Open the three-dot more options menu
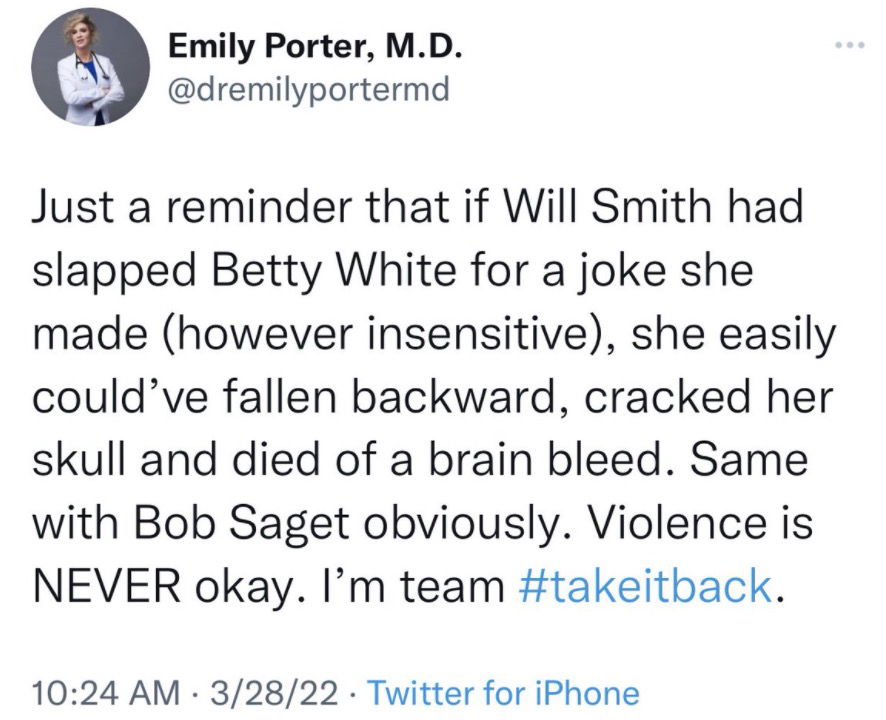 pos(850,45)
